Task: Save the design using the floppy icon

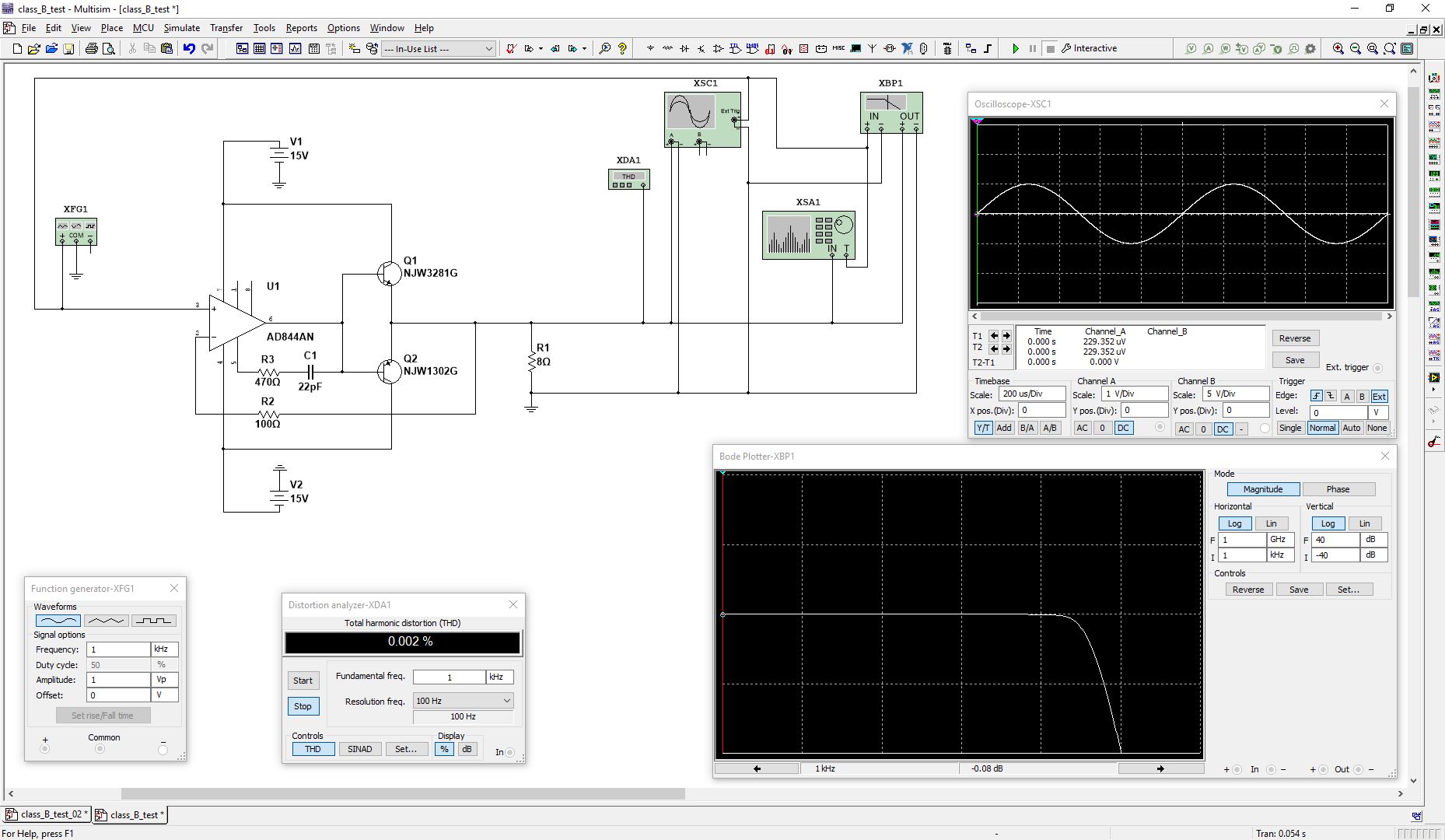Action: point(68,48)
